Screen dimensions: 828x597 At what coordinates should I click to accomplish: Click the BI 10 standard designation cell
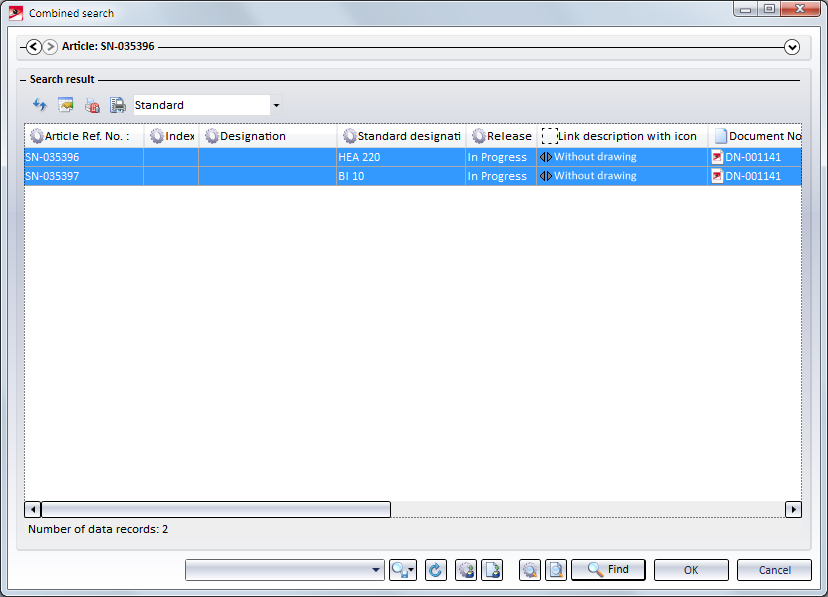[401, 176]
